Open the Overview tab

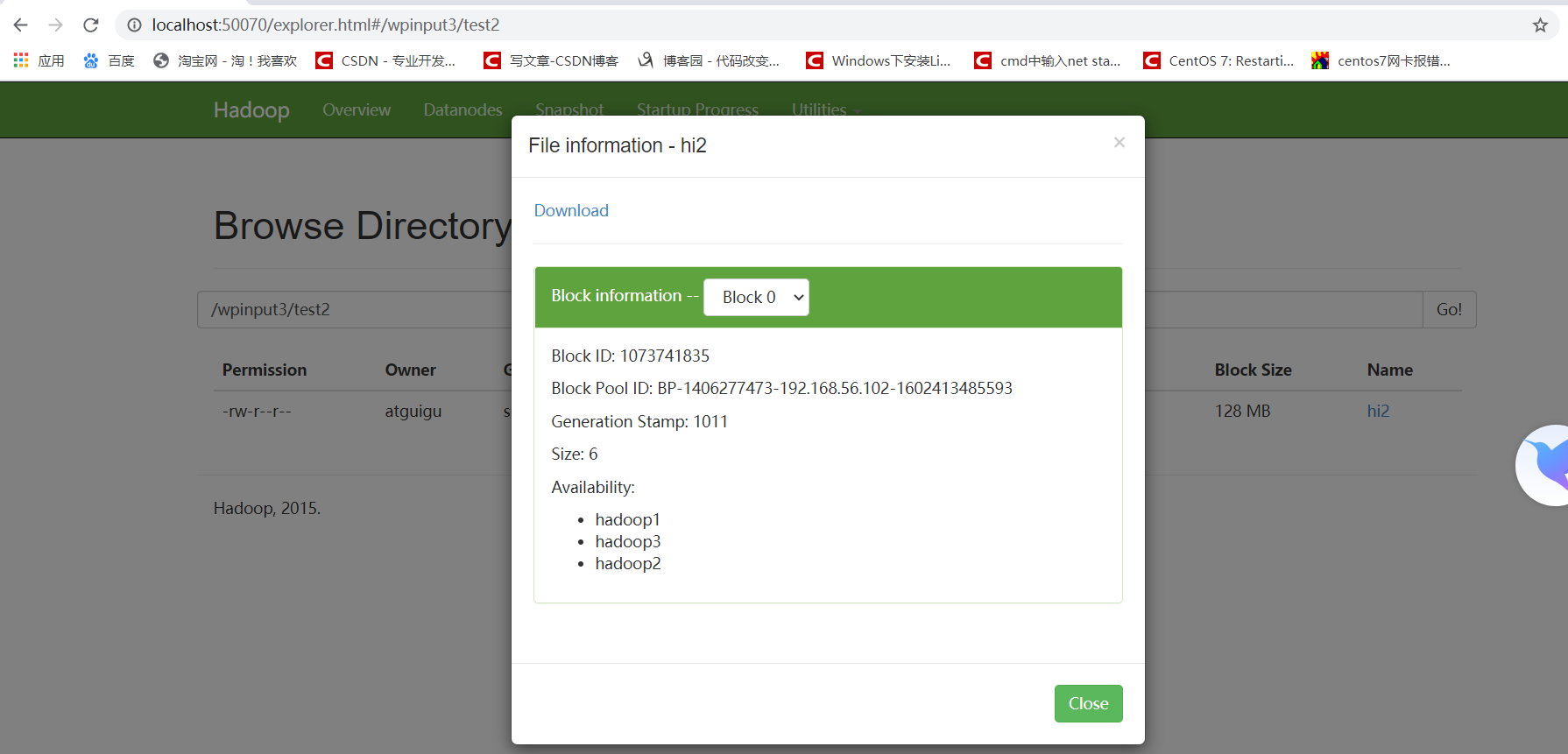pos(357,109)
